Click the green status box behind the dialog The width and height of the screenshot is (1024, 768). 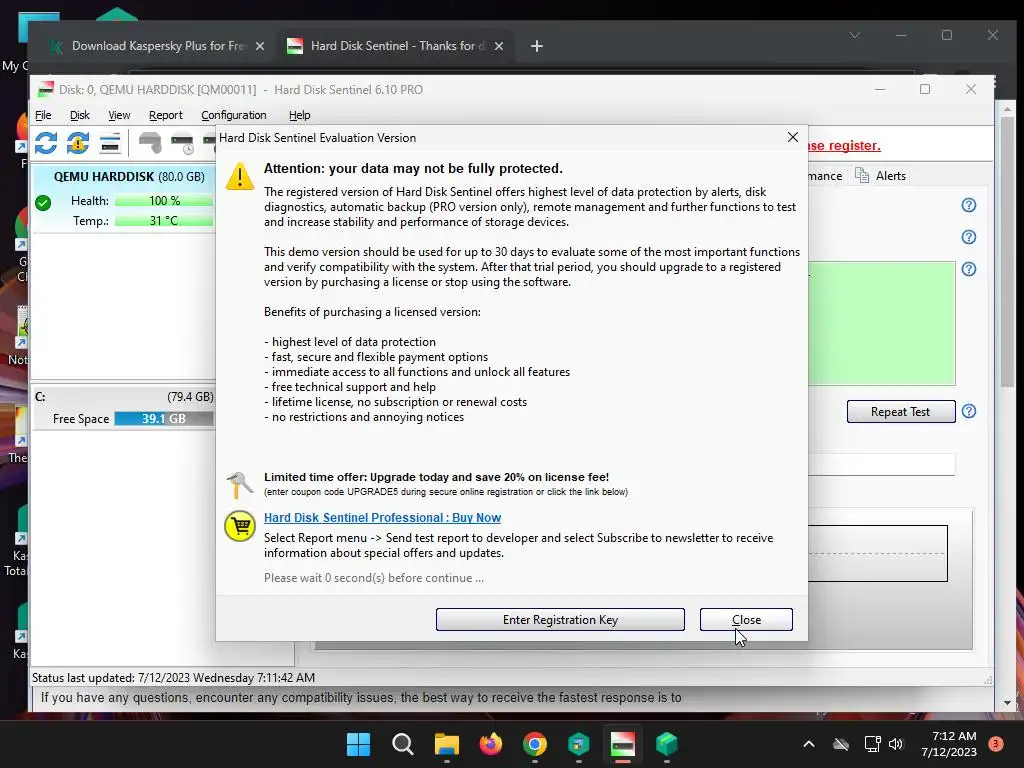tap(882, 324)
